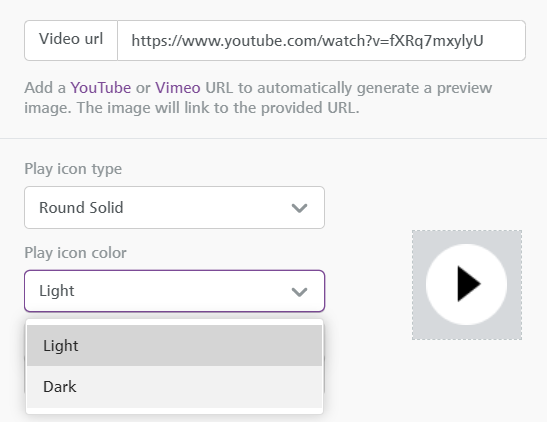Screen dimensions: 547x422
Task: Click chevron arrow on Round Solid dropdown
Action: pos(299,208)
